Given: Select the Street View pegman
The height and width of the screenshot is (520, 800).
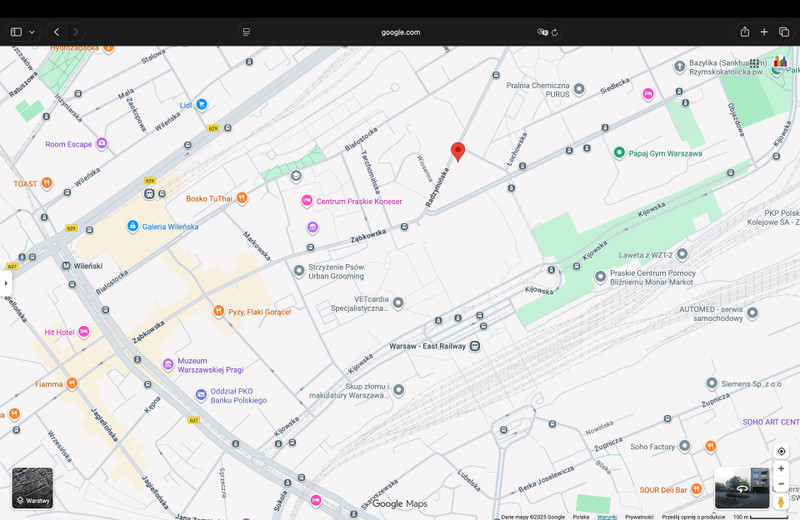Looking at the screenshot, I should click(x=781, y=501).
